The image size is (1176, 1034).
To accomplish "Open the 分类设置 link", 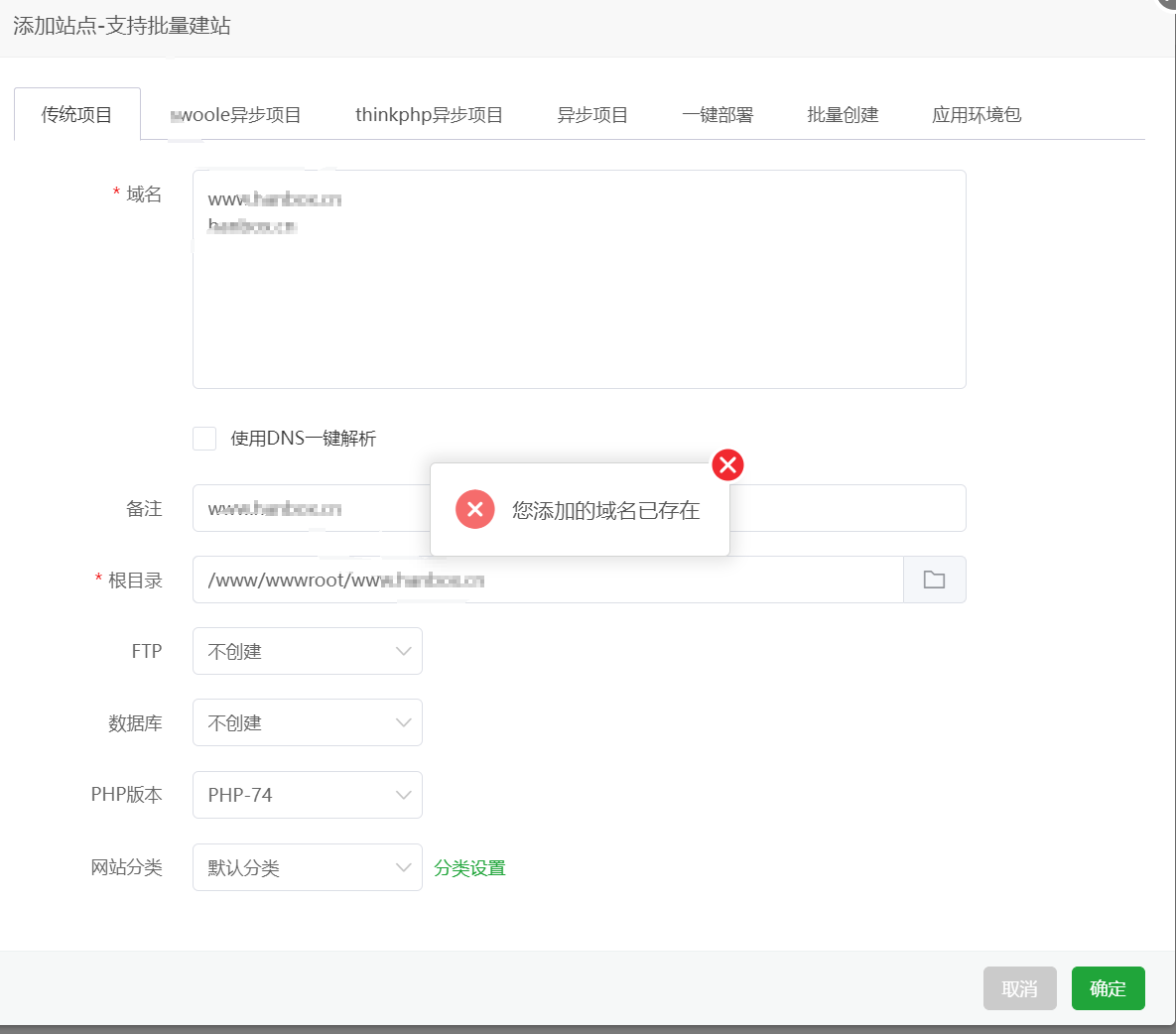I will pos(469,868).
